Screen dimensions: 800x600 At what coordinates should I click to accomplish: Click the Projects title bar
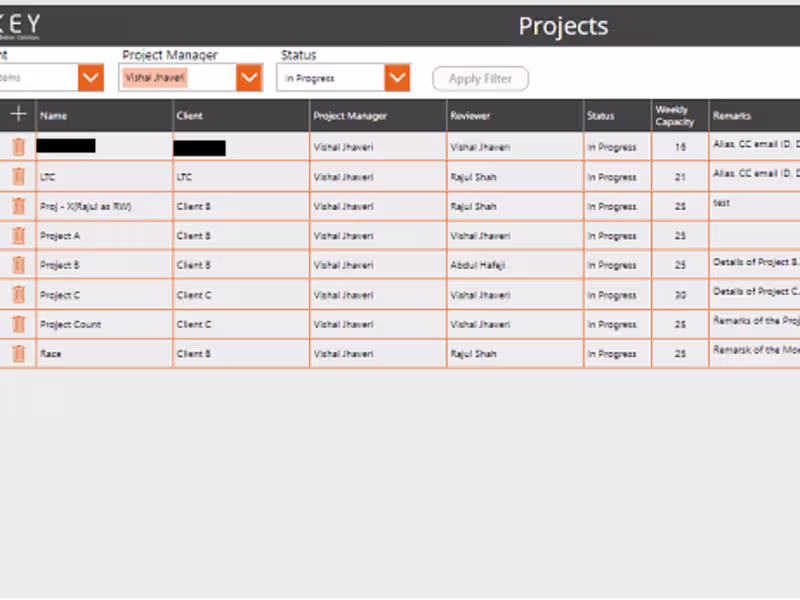click(563, 25)
